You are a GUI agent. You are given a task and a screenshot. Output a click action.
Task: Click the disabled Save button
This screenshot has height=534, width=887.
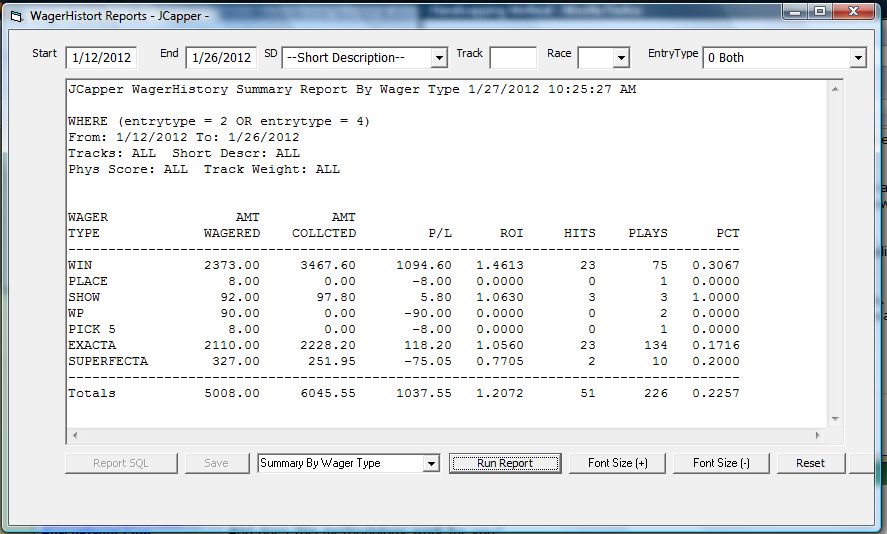point(216,463)
